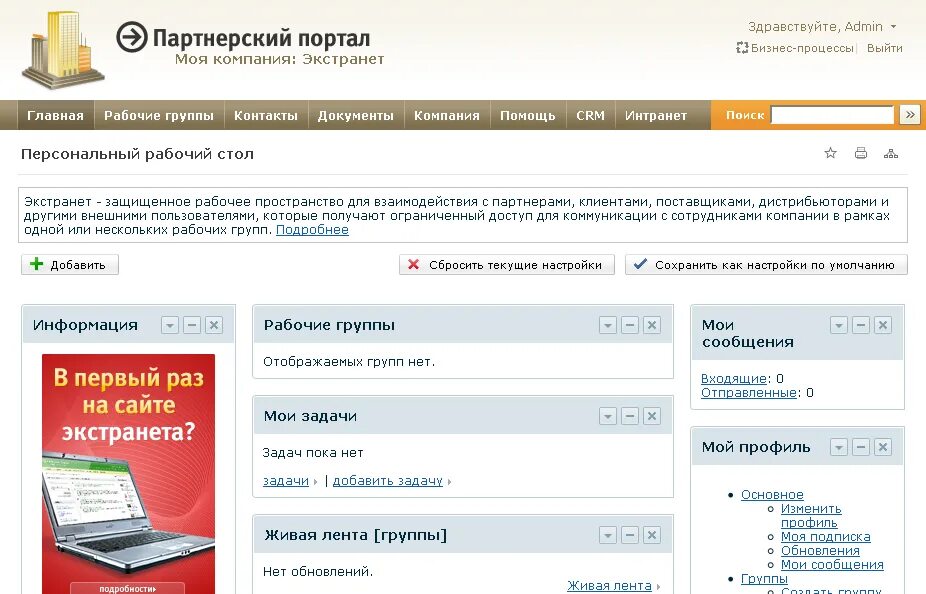Open the Живая лента link
926x594 pixels.
pos(609,585)
